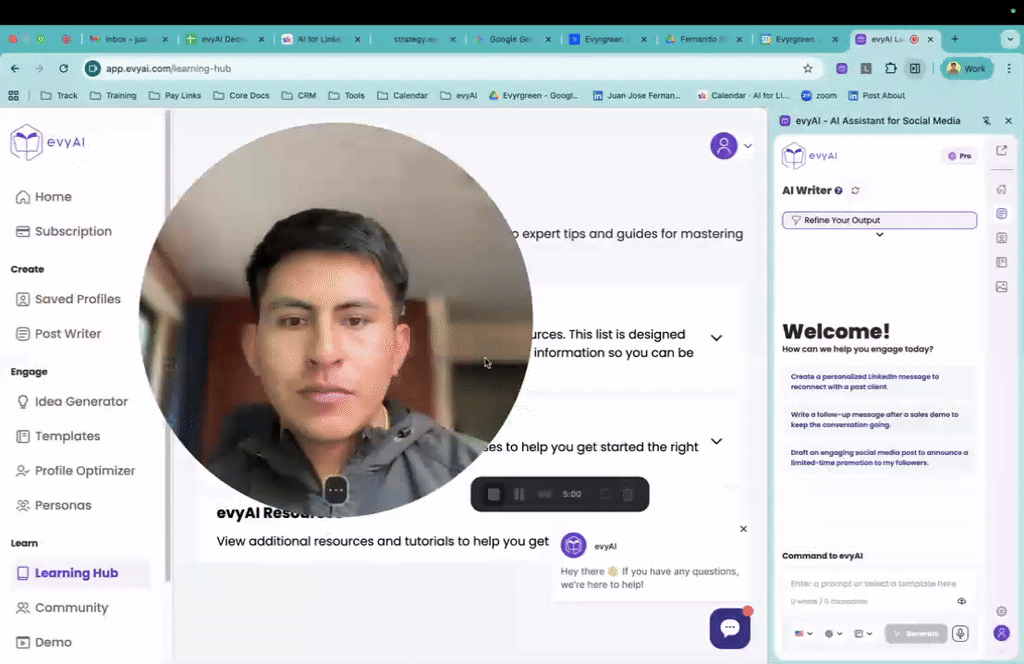Click the image icon in panel rail
Viewport: 1024px width, 664px height.
(x=1001, y=287)
